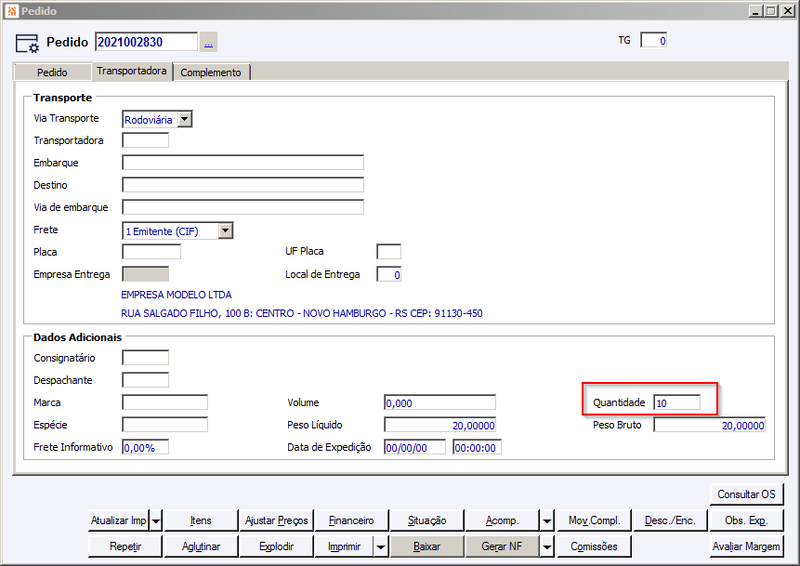Open the Acomp. dropdown arrow

pos(547,521)
